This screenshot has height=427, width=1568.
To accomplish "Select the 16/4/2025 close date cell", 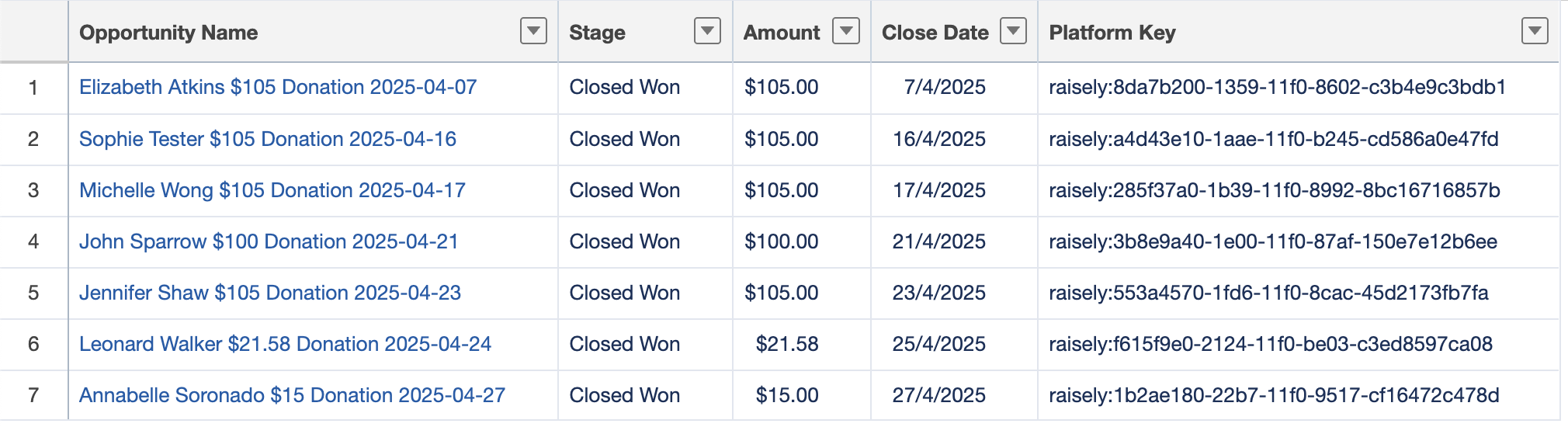I will 938,139.
